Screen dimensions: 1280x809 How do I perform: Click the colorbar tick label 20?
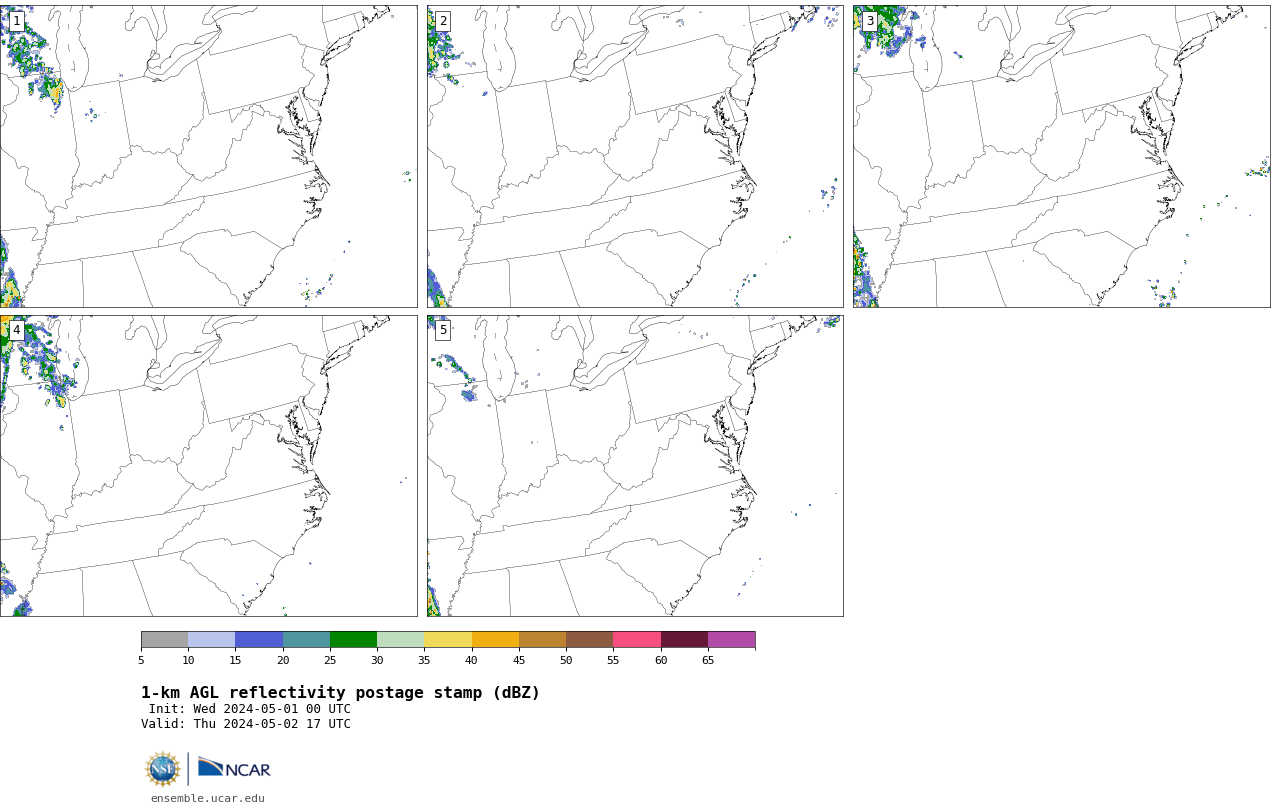283,660
